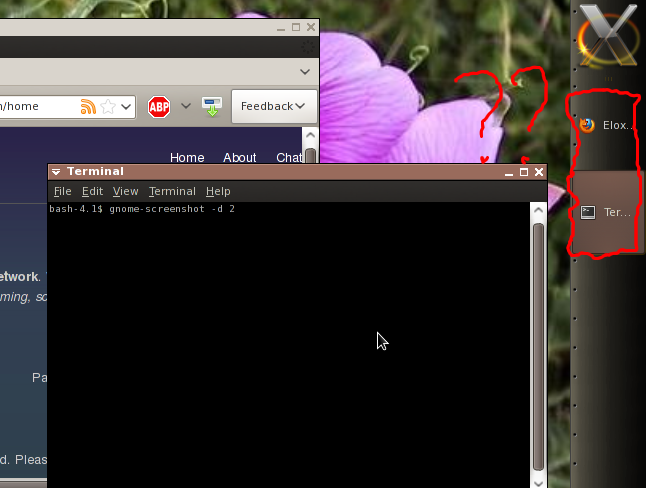Maximize the browser window

[x=296, y=27]
